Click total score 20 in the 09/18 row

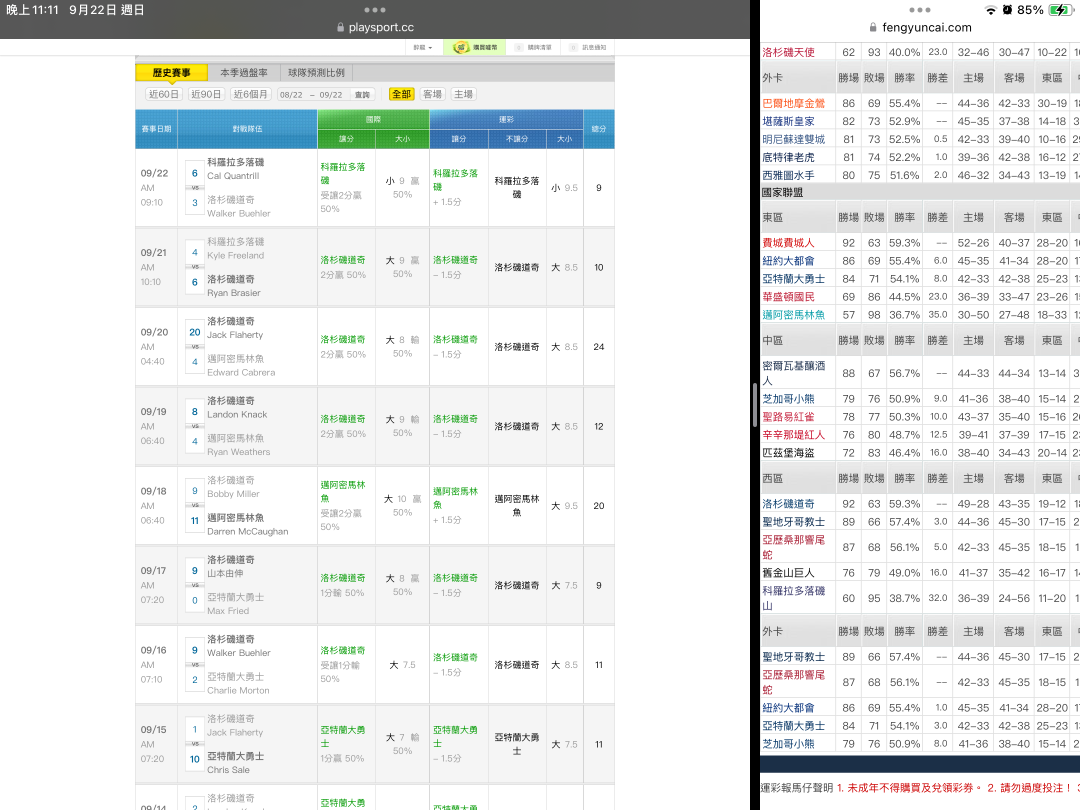click(x=599, y=506)
